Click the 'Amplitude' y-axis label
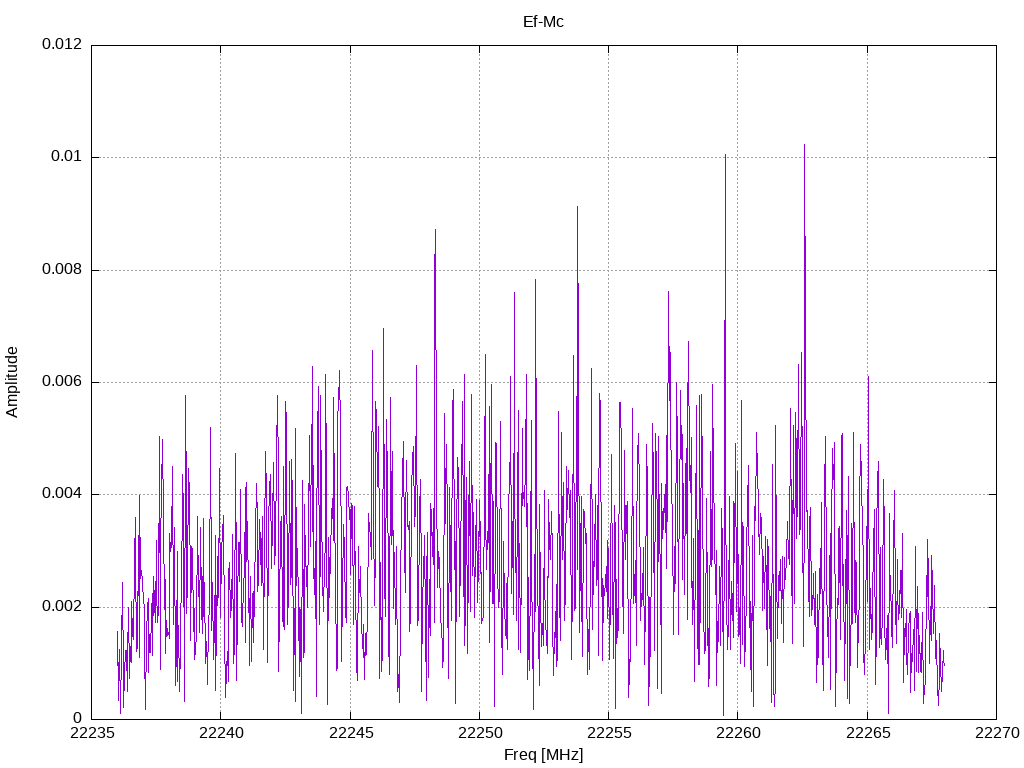This screenshot has width=1024, height=768. 12,382
